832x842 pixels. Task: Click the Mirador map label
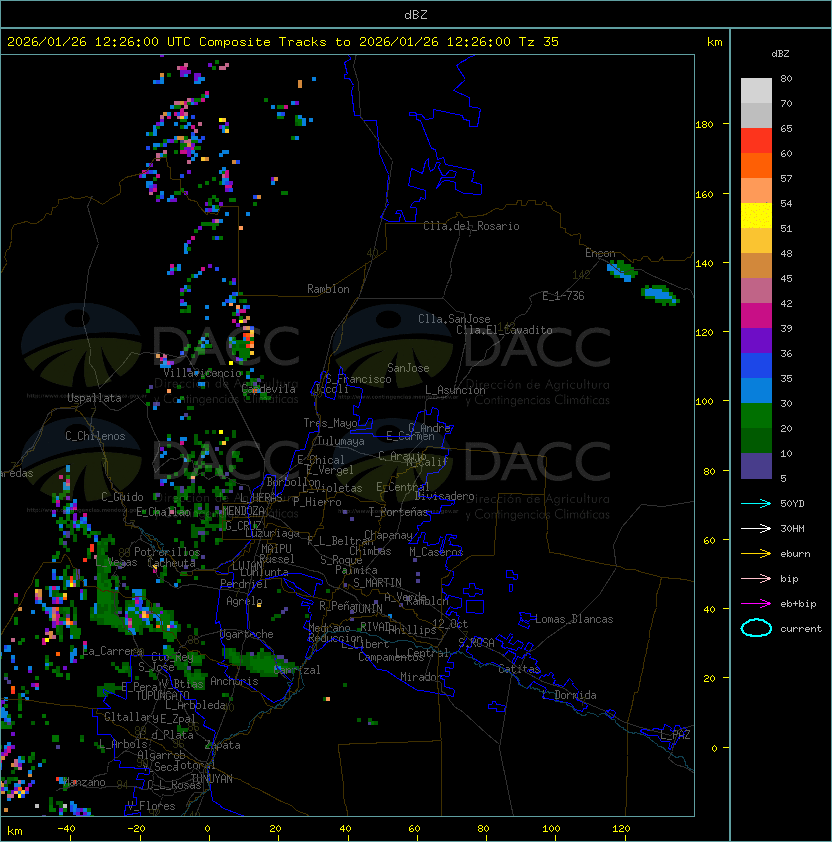point(421,677)
